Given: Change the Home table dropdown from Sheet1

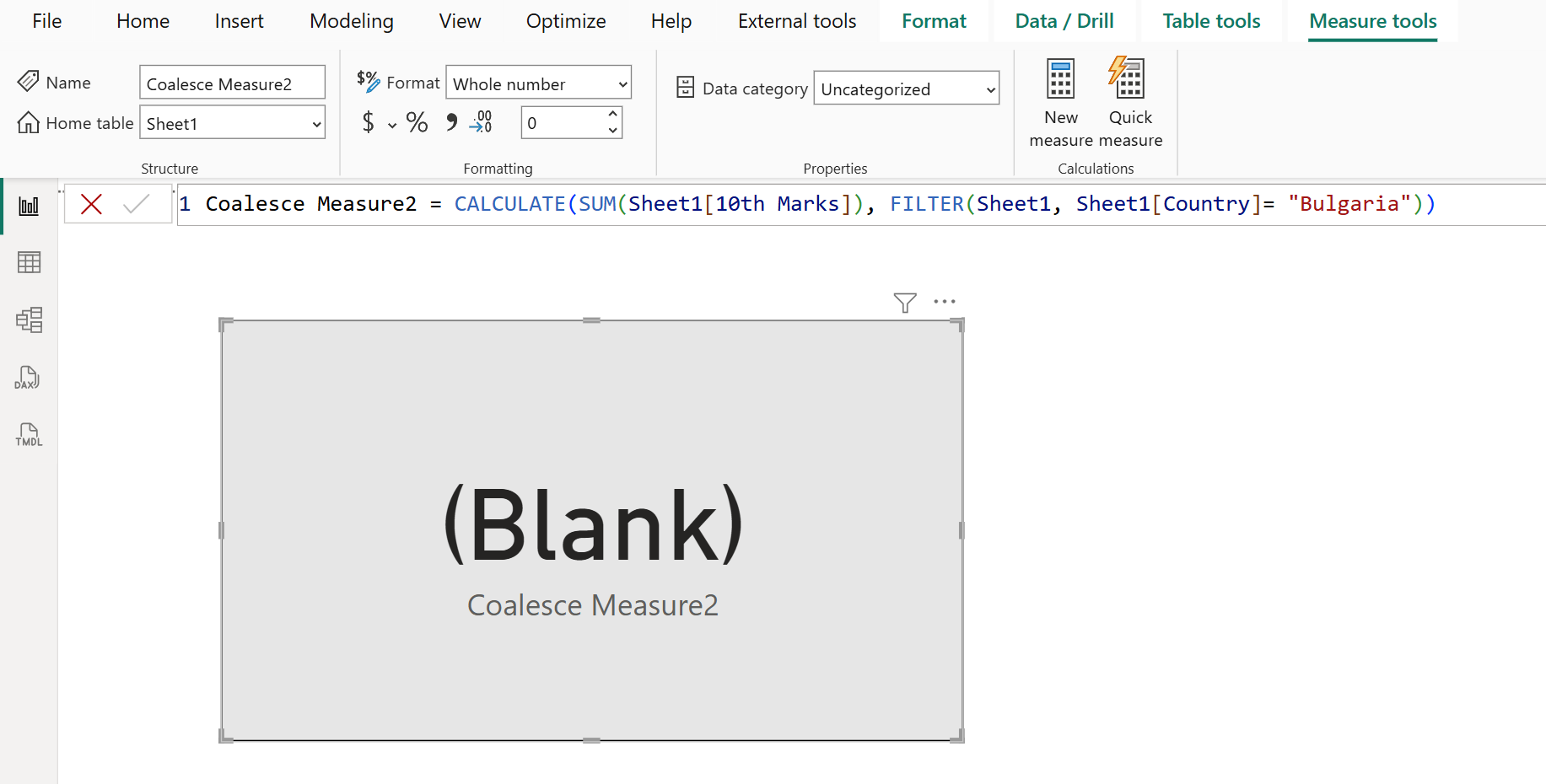Looking at the screenshot, I should tap(232, 123).
